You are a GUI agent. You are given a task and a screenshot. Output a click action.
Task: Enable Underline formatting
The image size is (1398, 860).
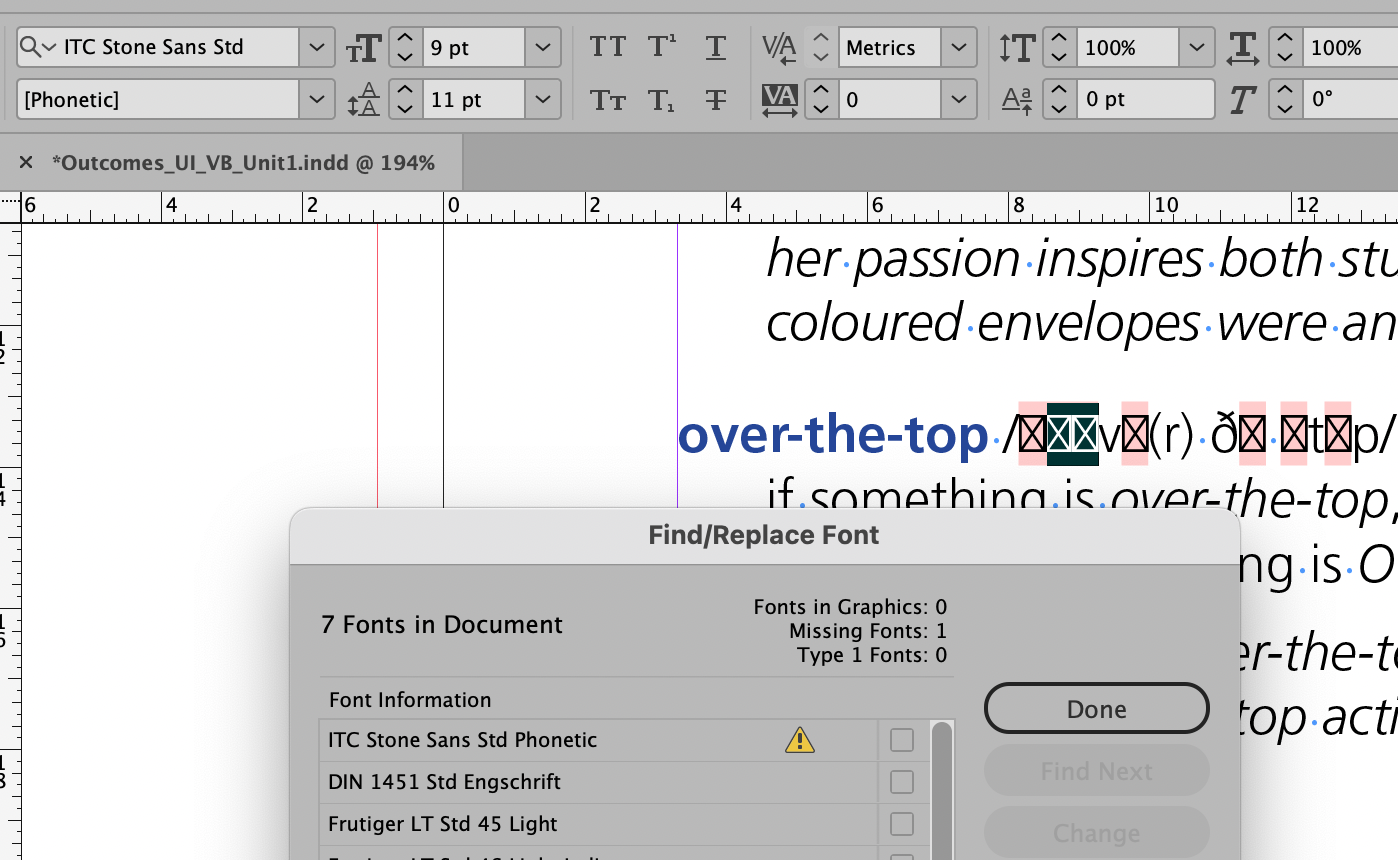(x=716, y=46)
